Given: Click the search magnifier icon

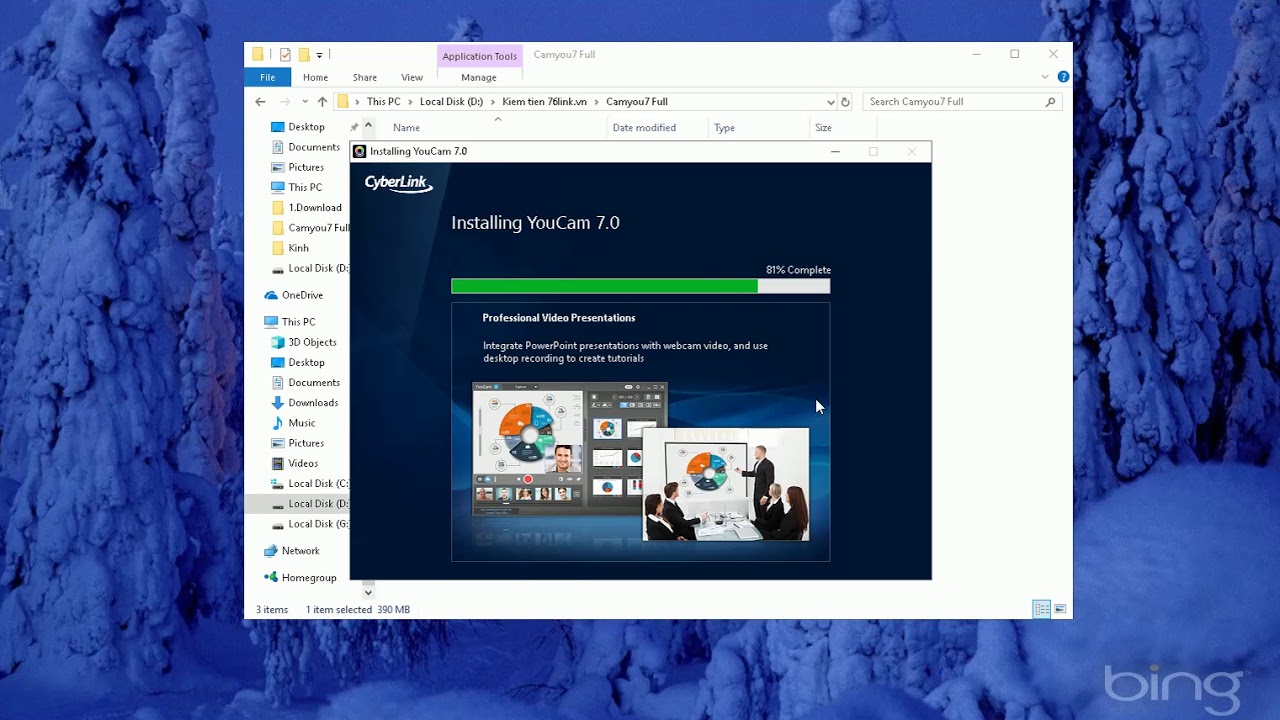Looking at the screenshot, I should (x=1050, y=102).
